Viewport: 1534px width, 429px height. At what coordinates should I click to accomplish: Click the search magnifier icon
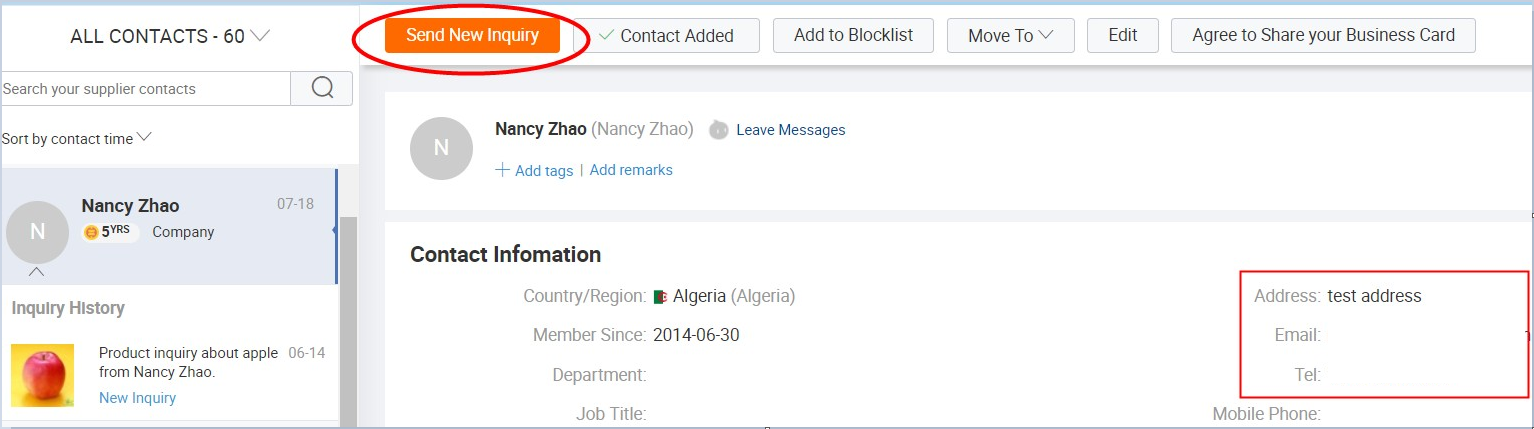point(322,88)
